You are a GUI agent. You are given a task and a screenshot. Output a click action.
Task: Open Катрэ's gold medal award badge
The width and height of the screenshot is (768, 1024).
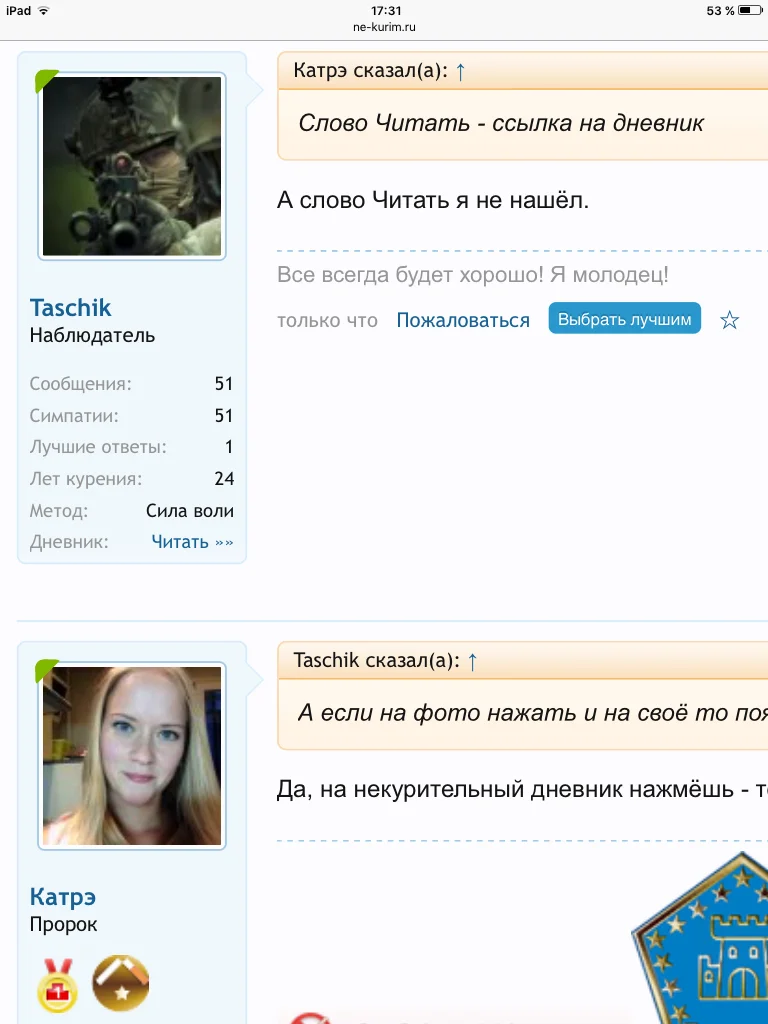pyautogui.click(x=57, y=985)
